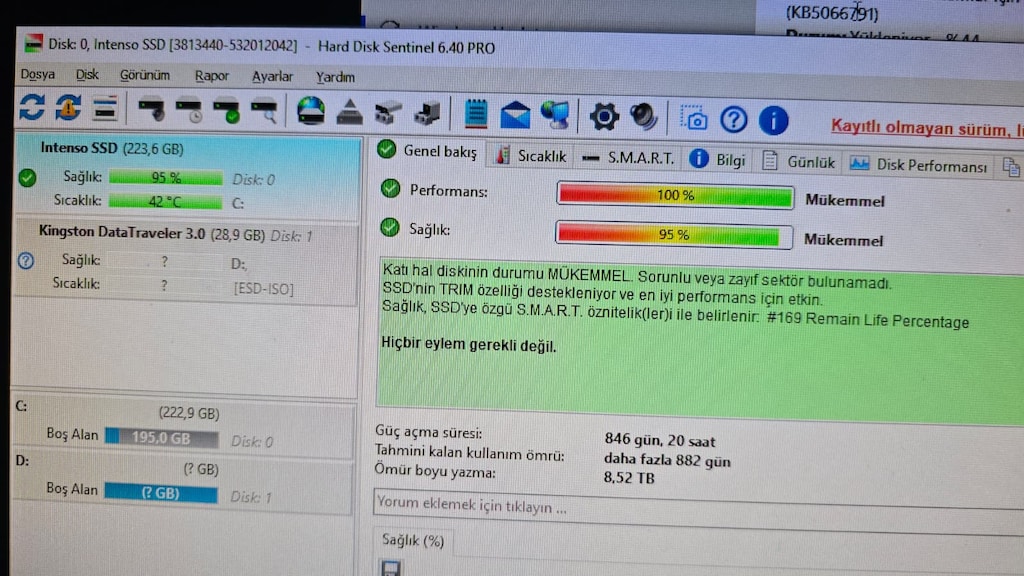Screen dimensions: 1024x576
Task: Click the camera screenshot toolbar icon
Action: (694, 119)
